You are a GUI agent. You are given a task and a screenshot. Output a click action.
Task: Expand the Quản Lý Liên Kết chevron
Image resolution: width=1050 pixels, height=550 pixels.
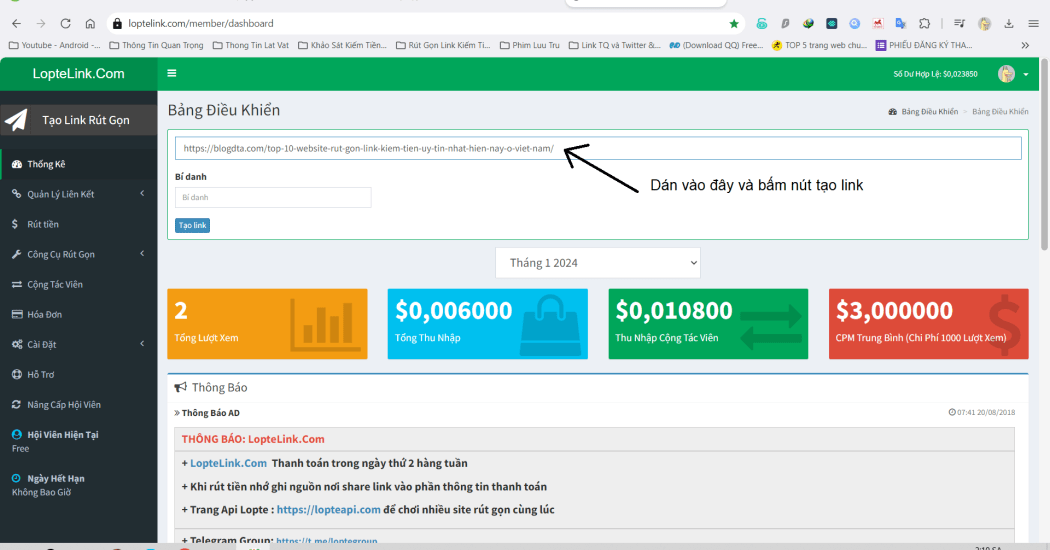pos(142,194)
